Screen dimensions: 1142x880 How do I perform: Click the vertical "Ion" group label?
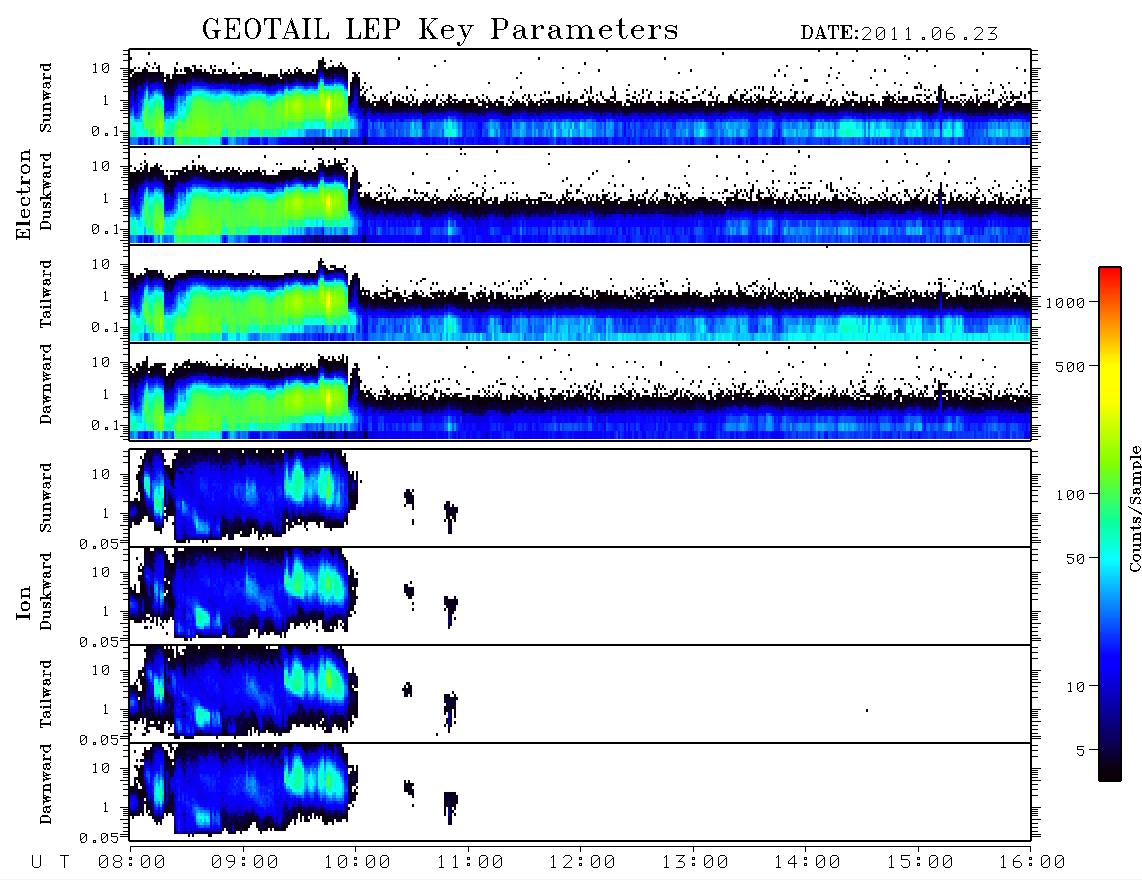23,602
